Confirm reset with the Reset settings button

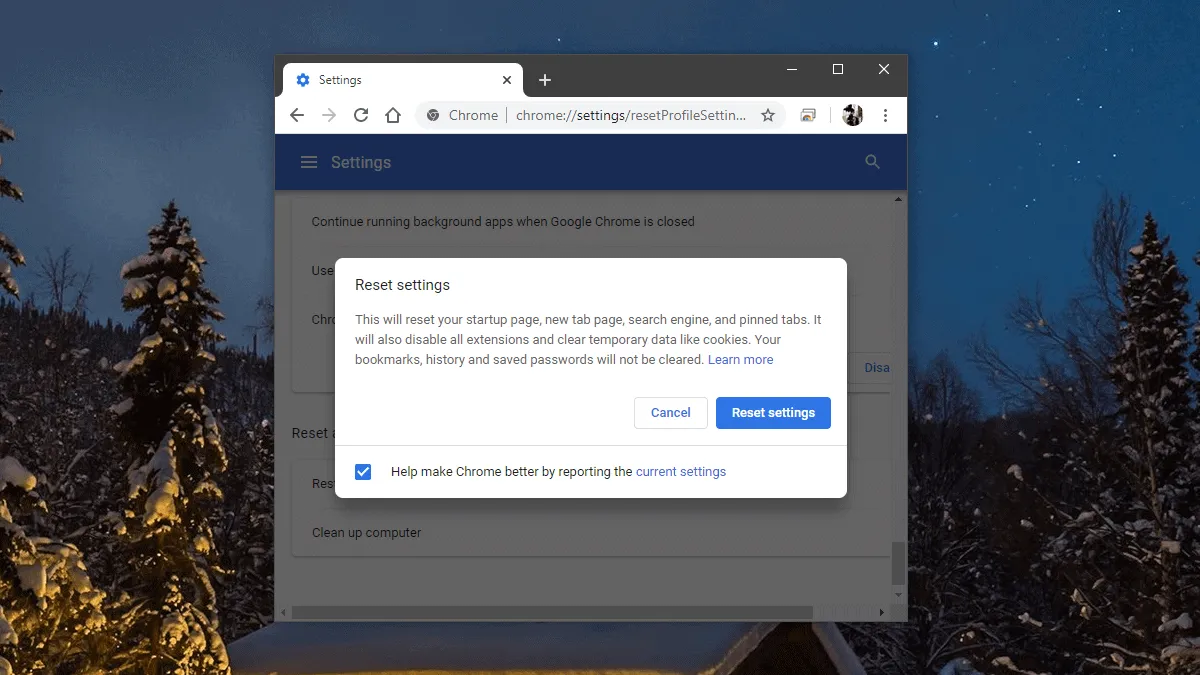point(773,412)
